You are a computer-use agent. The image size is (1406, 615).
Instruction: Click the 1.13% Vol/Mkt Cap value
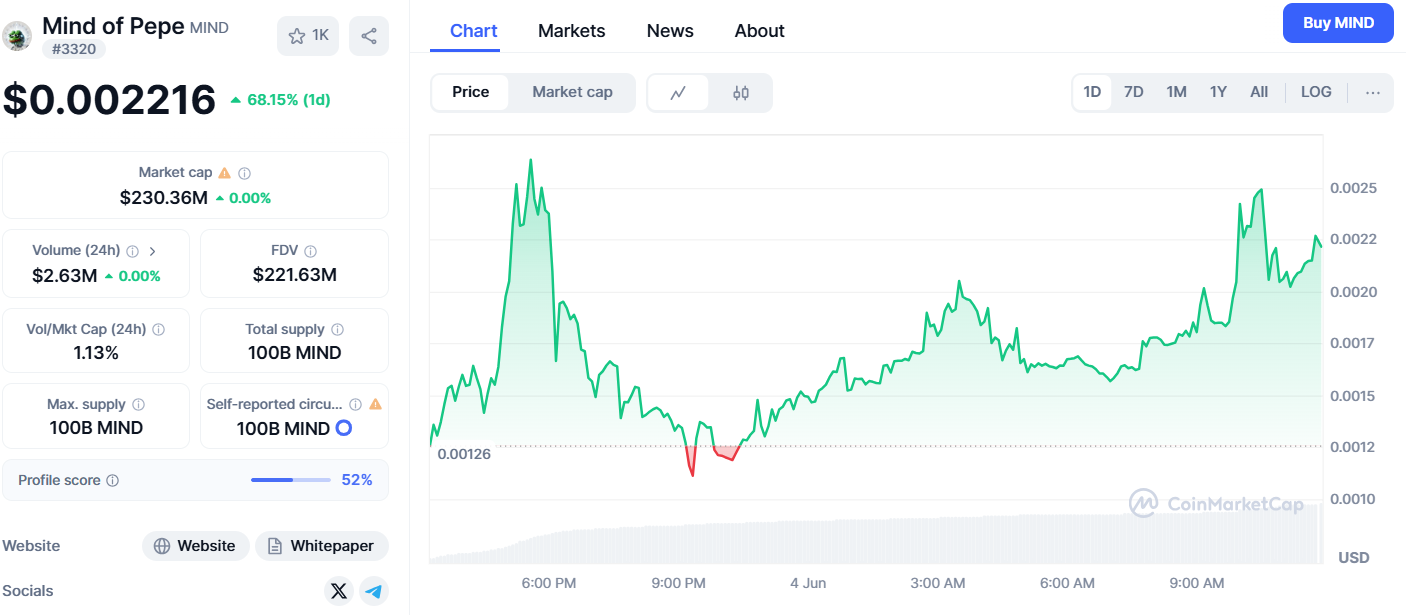pos(96,353)
